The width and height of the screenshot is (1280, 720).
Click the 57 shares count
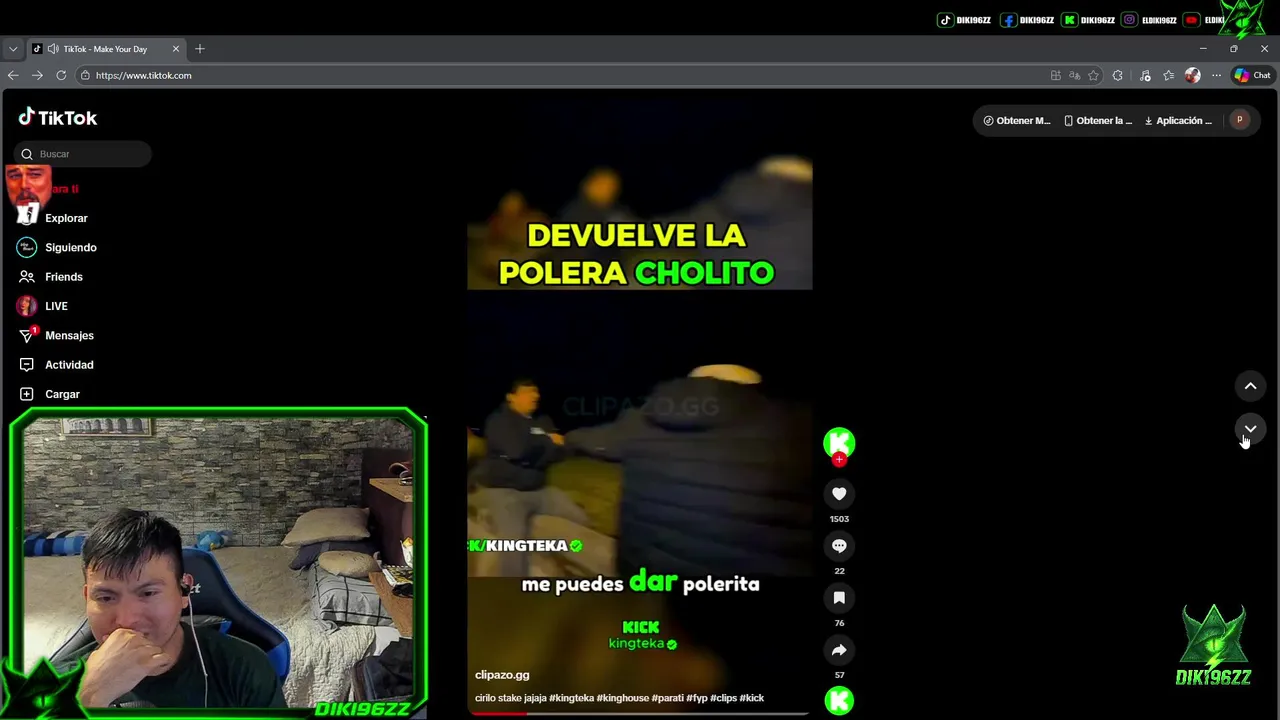[839, 675]
